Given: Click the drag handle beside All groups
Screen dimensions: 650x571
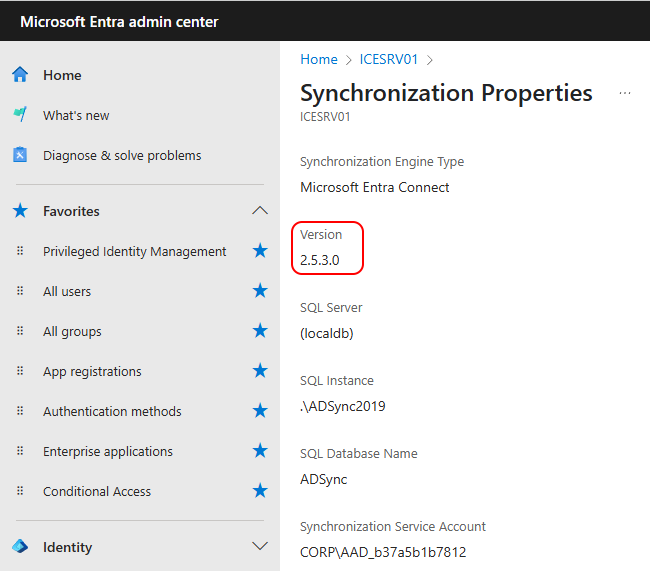Looking at the screenshot, I should (20, 331).
